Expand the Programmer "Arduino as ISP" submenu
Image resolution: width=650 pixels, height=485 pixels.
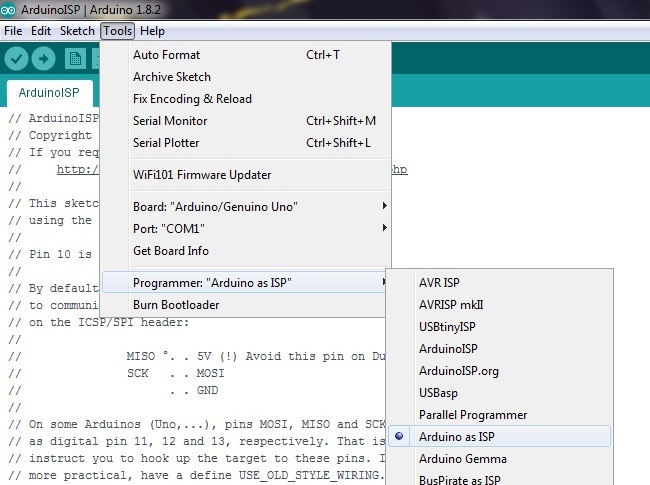245,283
